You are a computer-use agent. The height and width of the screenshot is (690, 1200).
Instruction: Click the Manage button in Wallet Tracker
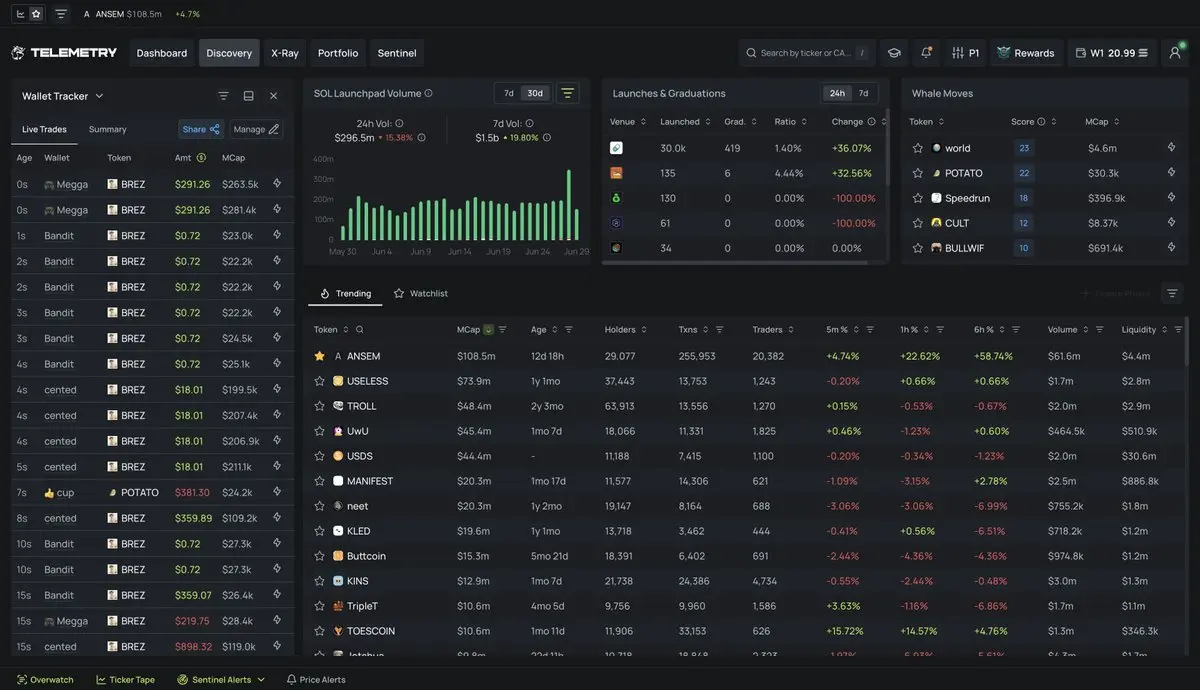pos(256,129)
